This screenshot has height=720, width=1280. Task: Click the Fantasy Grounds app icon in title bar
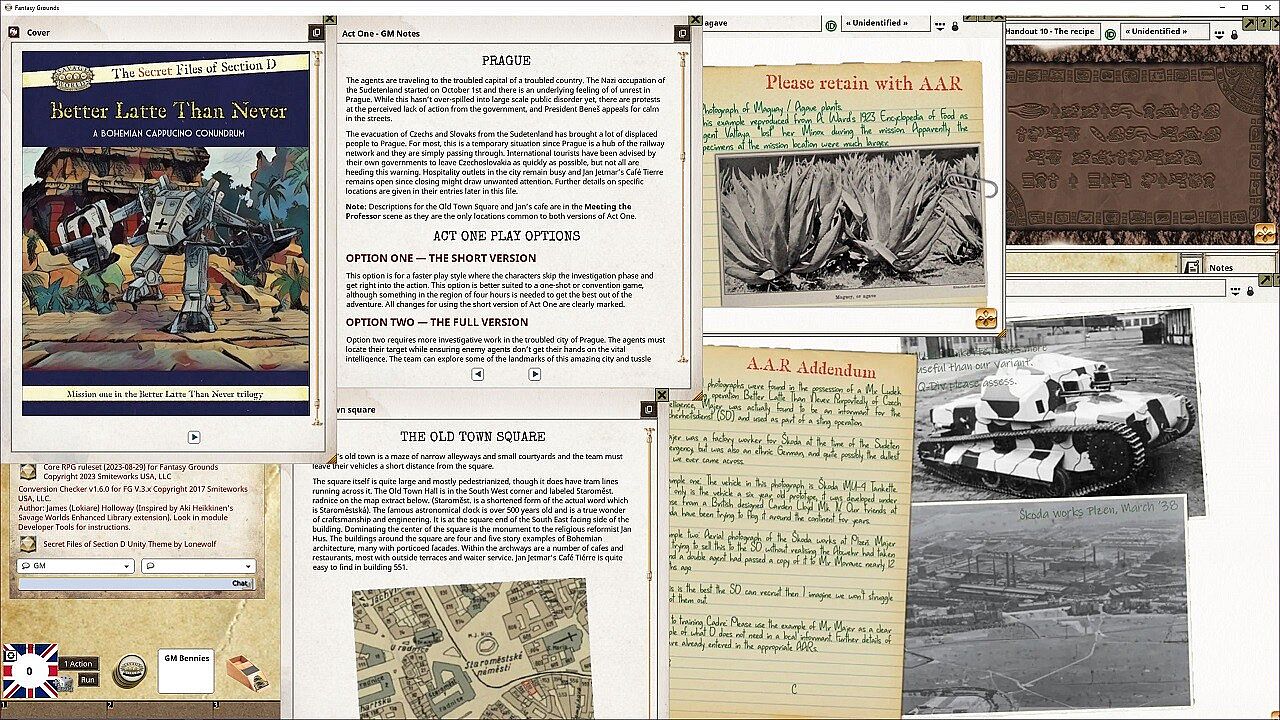tap(8, 7)
